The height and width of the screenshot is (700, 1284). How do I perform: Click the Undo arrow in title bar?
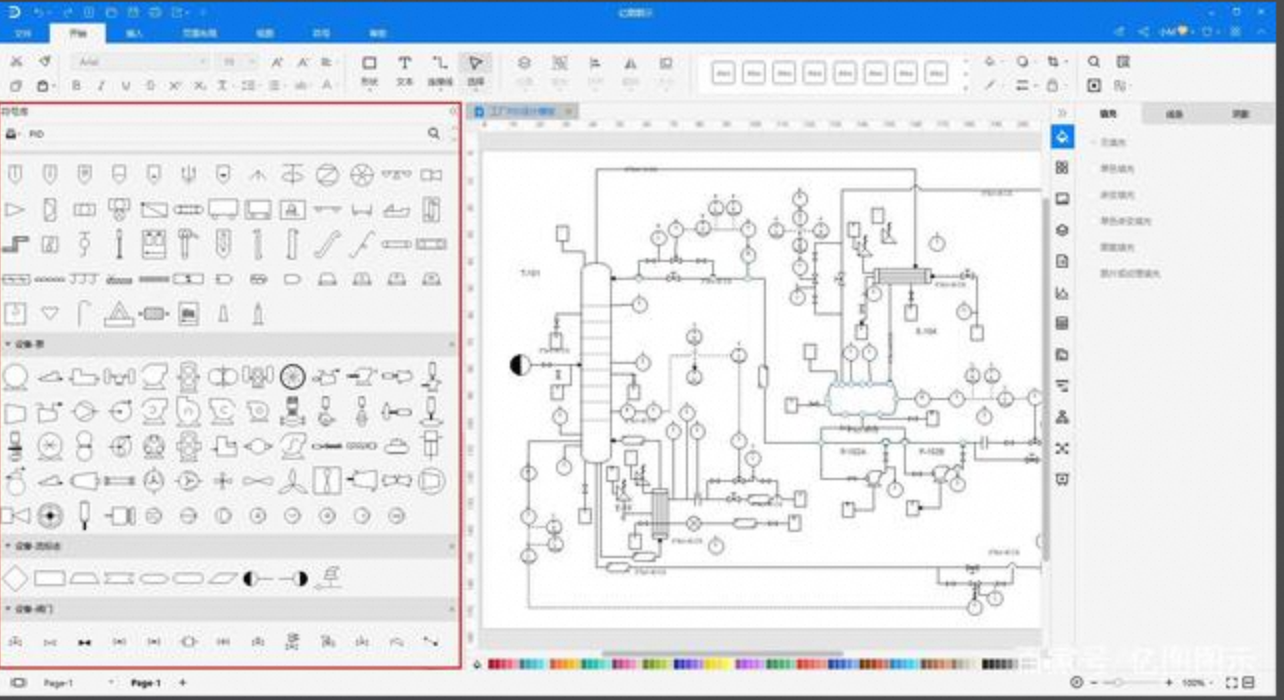click(38, 12)
